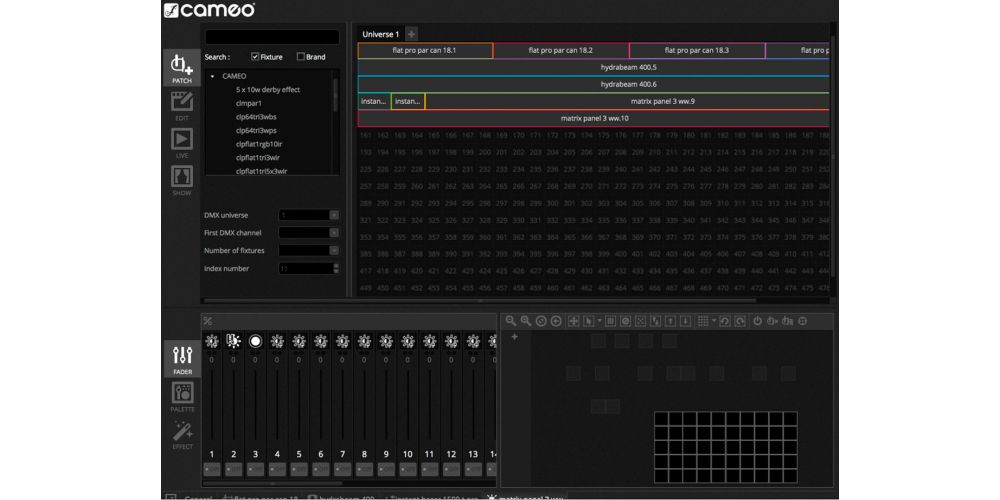The width and height of the screenshot is (1000, 500).
Task: Open the PATCH mode in sidebar
Action: pos(182,68)
